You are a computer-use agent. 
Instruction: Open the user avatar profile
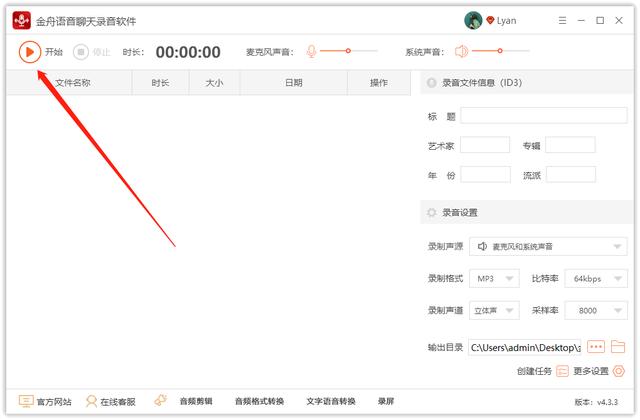(x=473, y=20)
